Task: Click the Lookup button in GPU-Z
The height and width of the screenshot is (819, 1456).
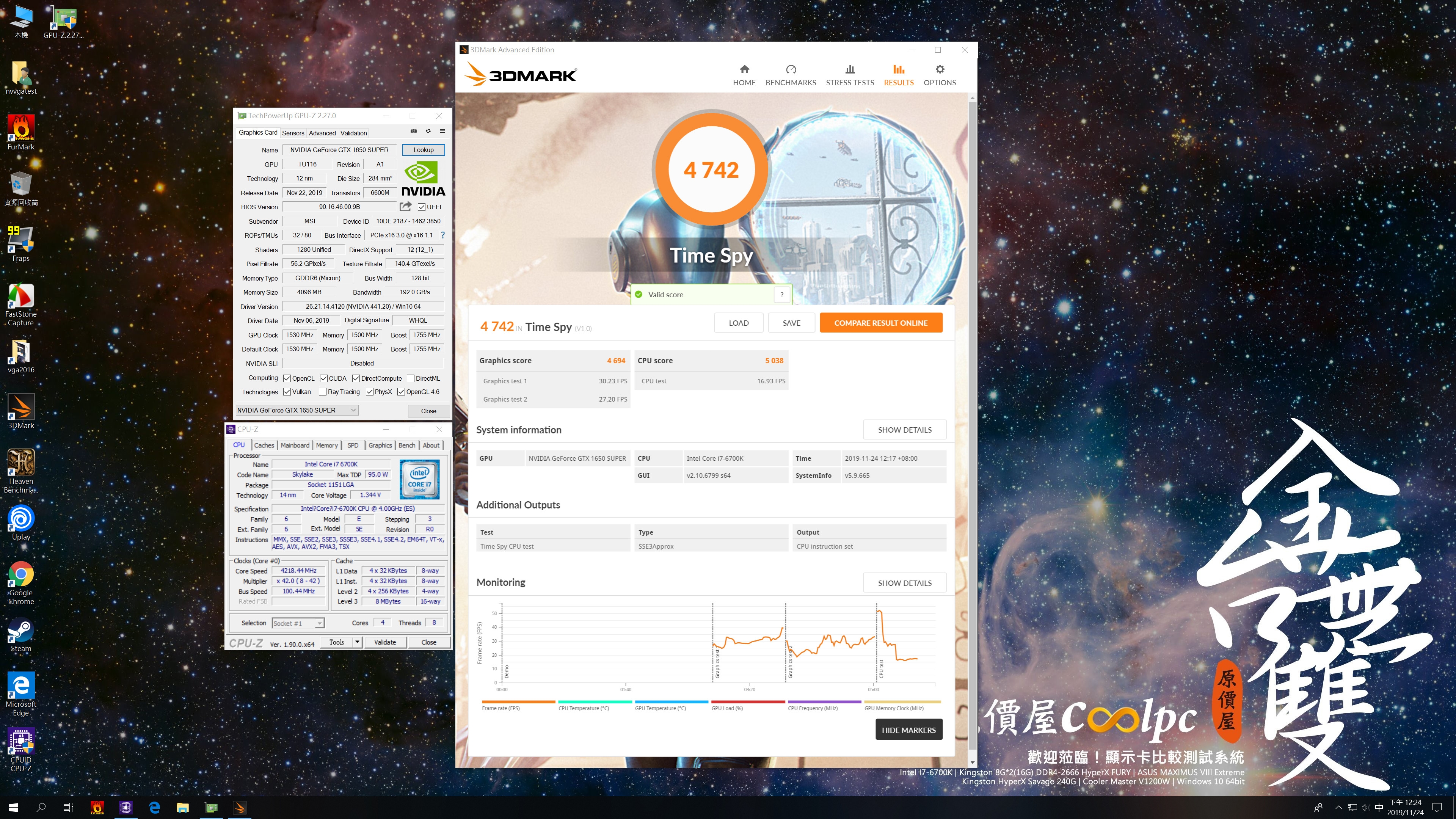Action: coord(424,150)
